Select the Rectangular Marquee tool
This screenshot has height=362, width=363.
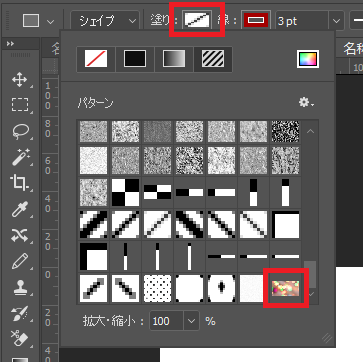pyautogui.click(x=20, y=104)
